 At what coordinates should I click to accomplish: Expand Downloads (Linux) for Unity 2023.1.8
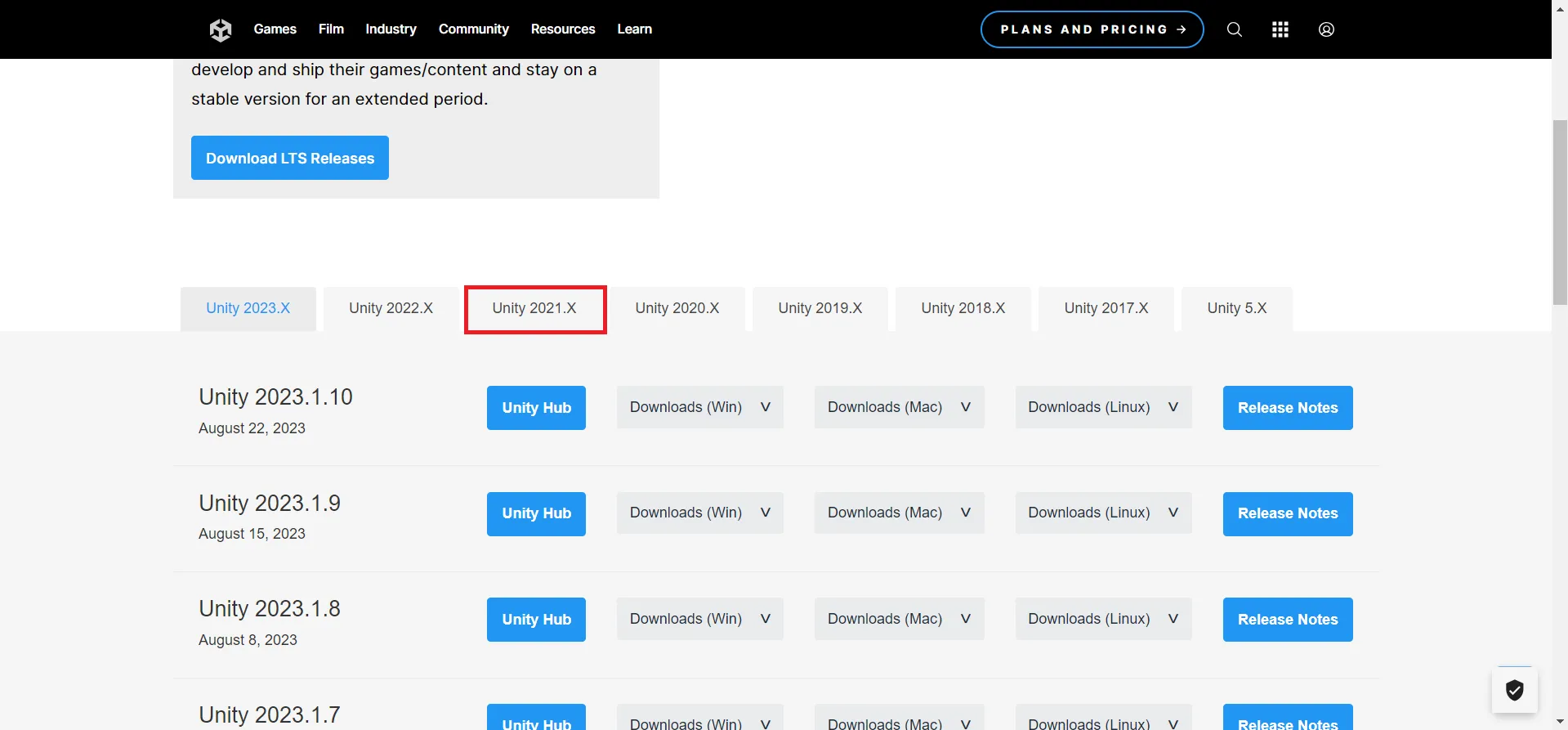tap(1103, 619)
